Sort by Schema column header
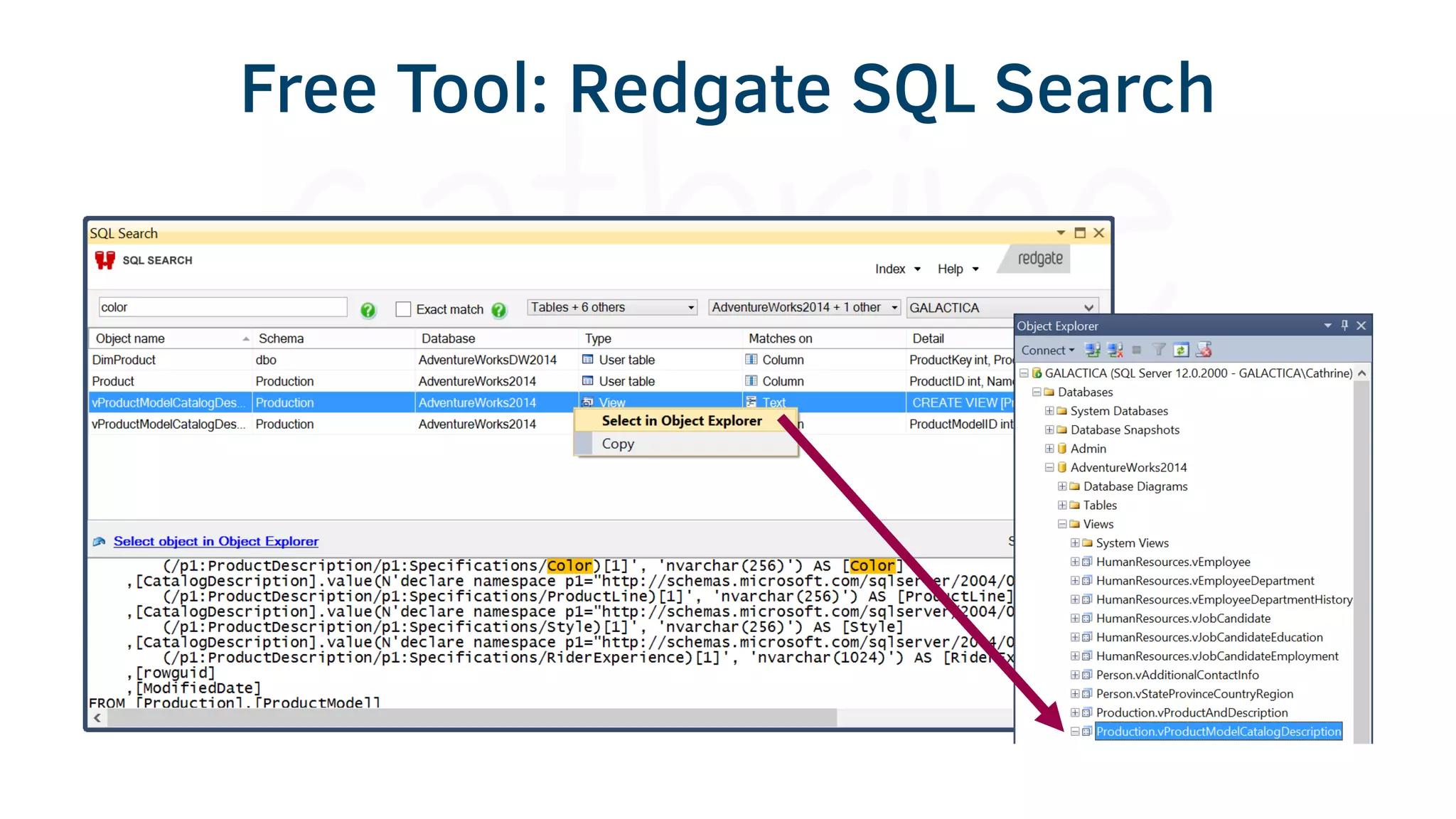 (334, 339)
